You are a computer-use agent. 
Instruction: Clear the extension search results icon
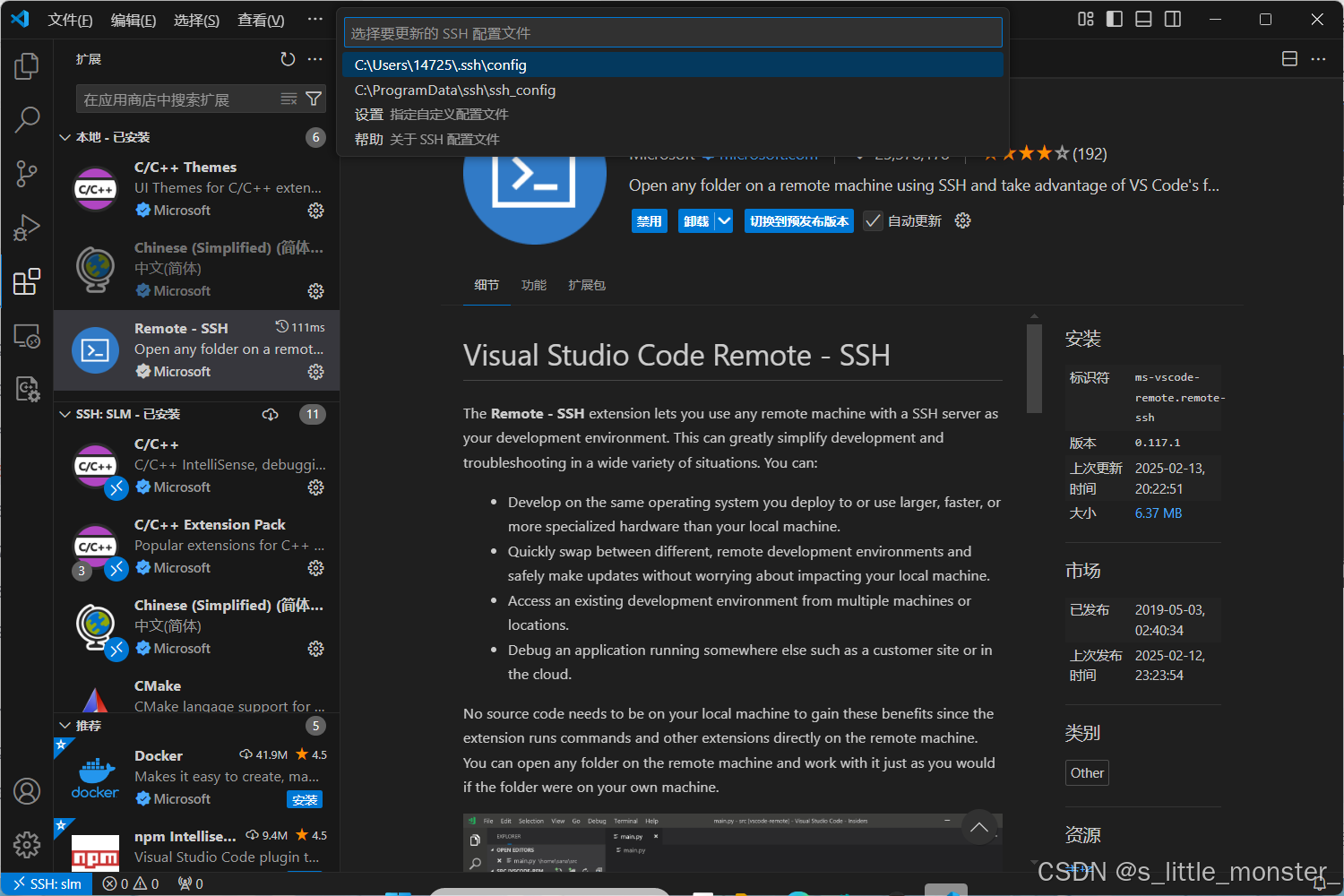point(289,99)
